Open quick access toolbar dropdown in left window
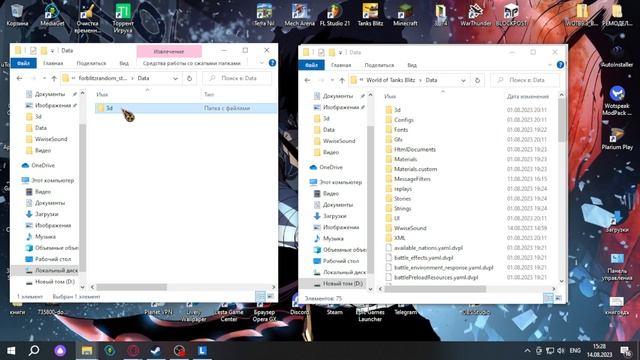Screen dimensions: 640x360 (x=52, y=51)
